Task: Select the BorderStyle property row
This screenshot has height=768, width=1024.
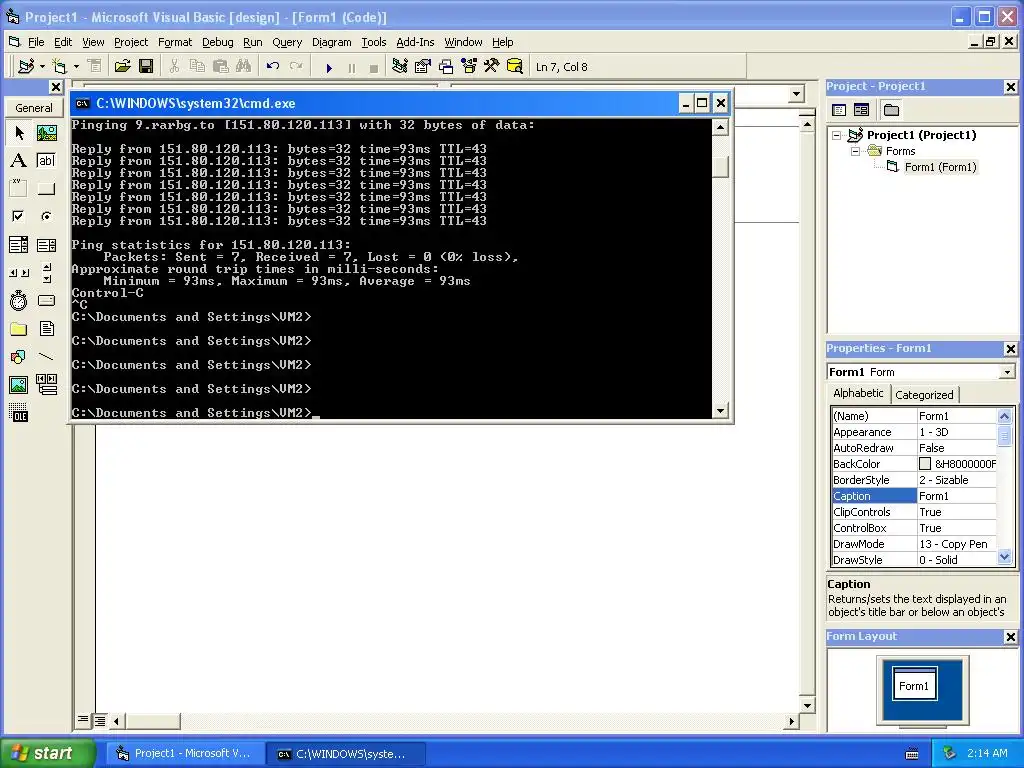Action: (x=914, y=480)
